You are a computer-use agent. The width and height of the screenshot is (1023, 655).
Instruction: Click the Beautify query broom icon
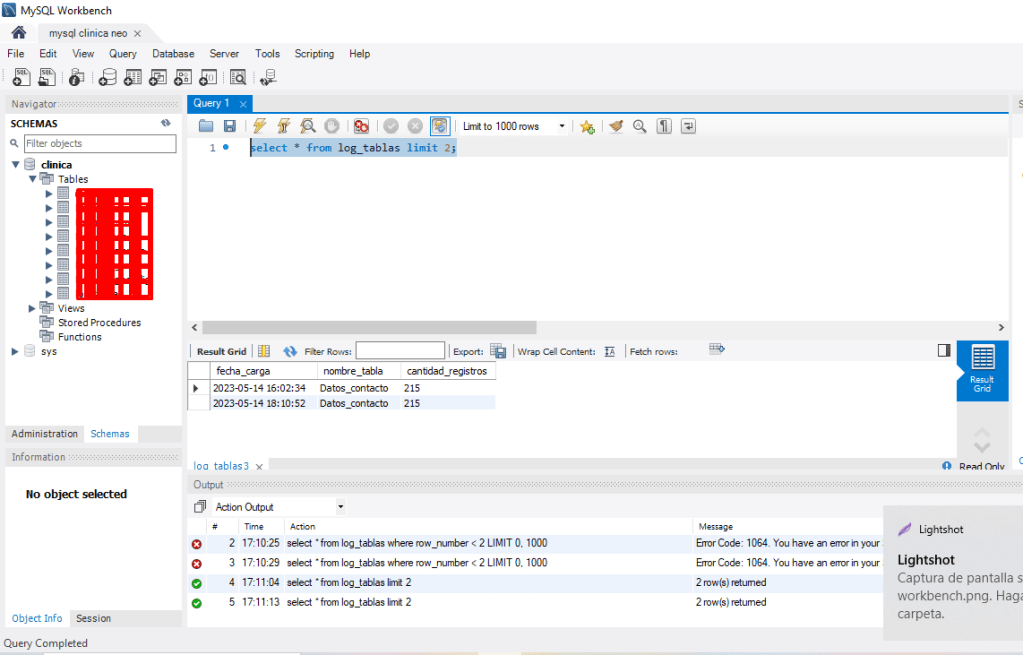pos(616,126)
